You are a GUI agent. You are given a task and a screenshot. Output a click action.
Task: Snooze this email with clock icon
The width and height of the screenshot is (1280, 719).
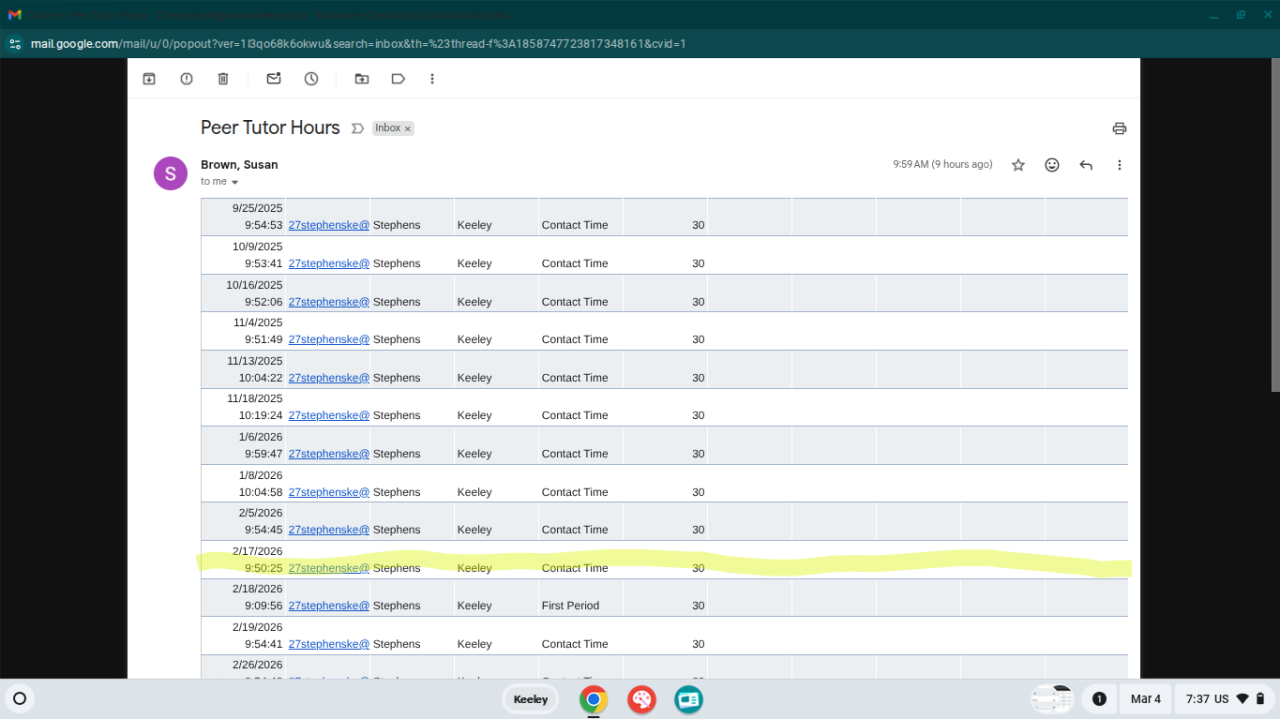(311, 79)
